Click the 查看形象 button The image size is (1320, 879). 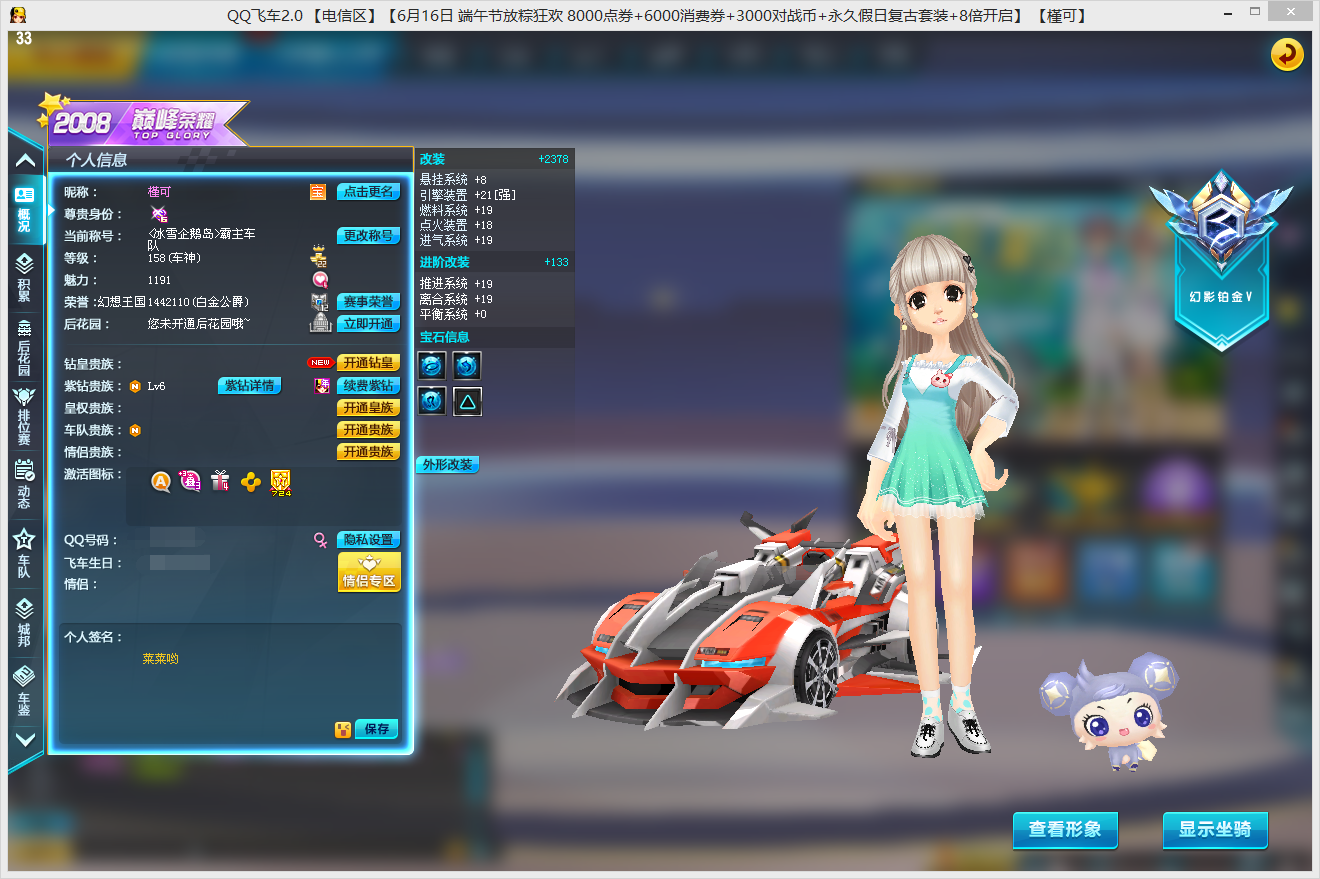(x=1065, y=830)
